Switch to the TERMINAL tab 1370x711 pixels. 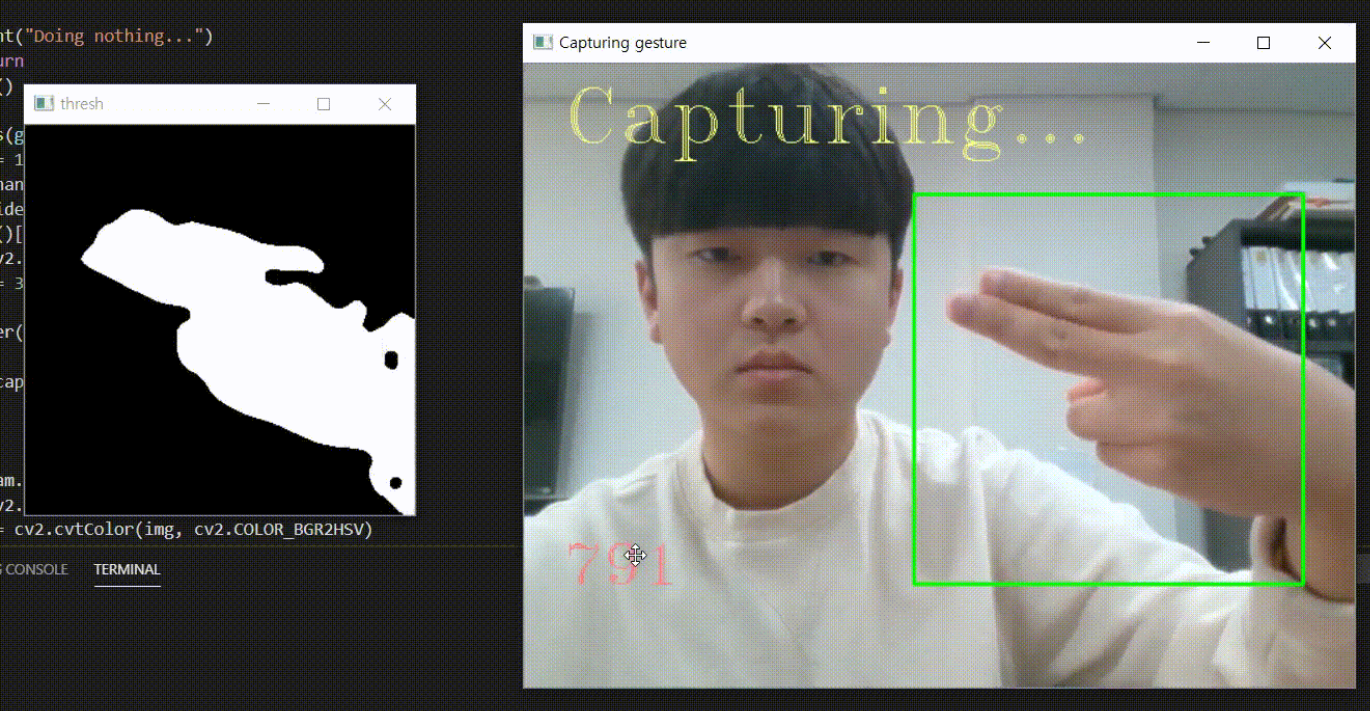126,569
